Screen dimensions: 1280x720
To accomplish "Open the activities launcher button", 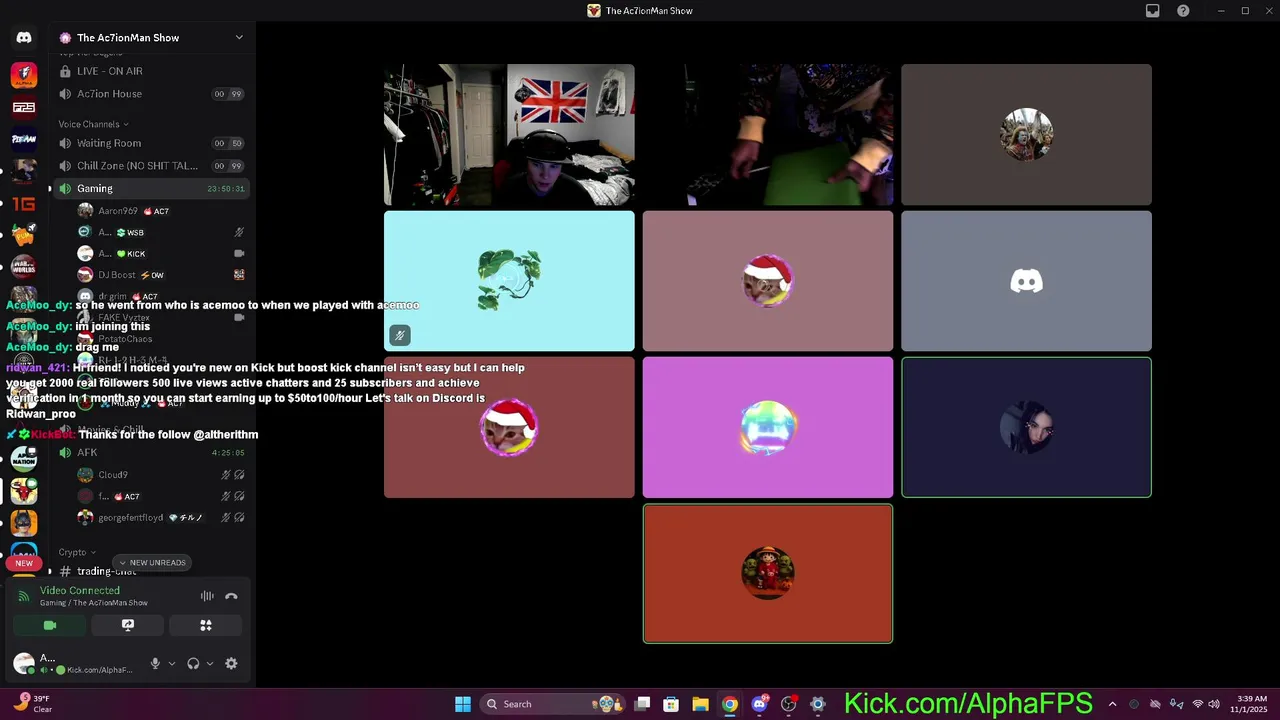I will tap(206, 625).
